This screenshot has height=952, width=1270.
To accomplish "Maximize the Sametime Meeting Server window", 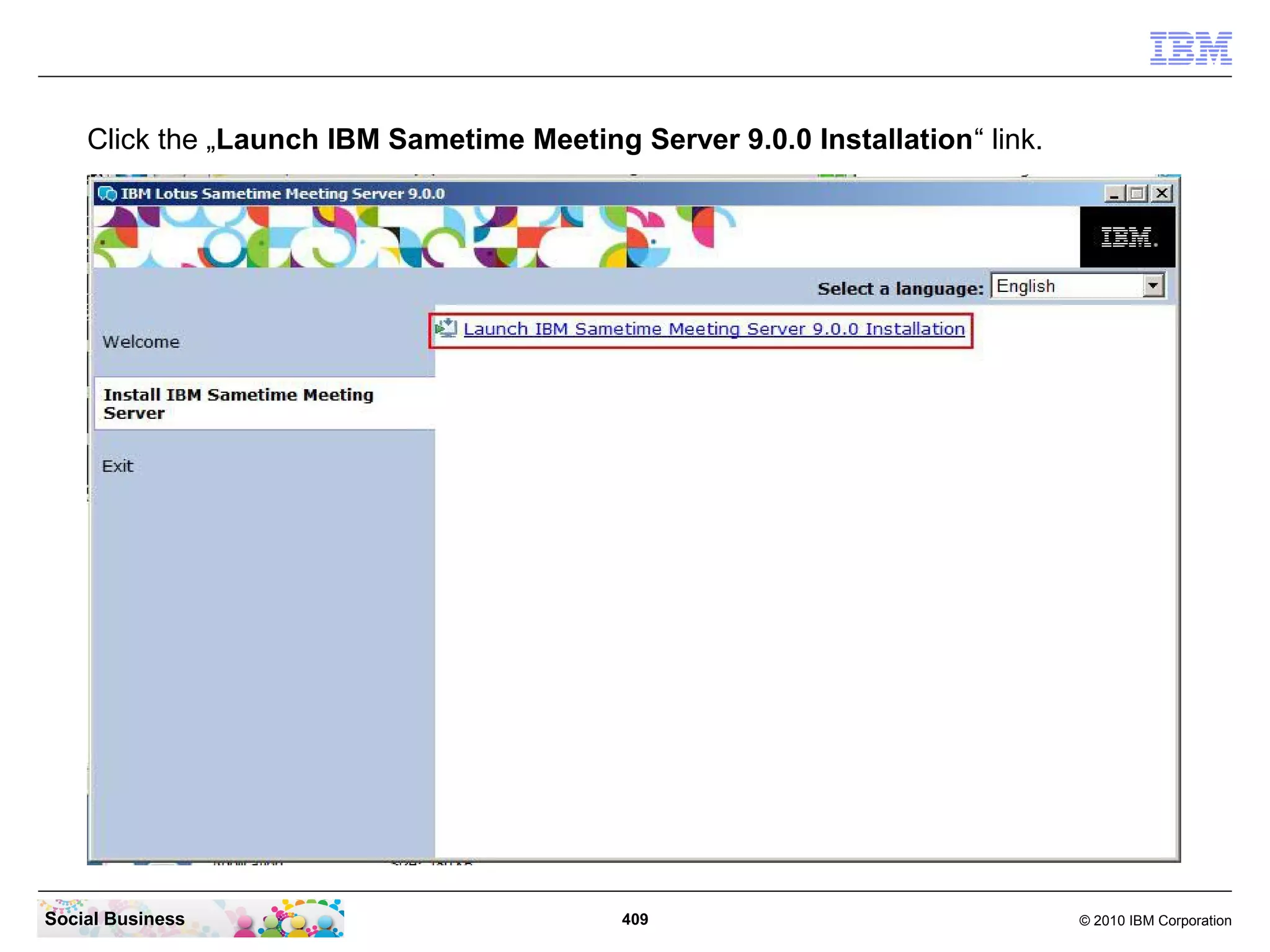I will pyautogui.click(x=1137, y=194).
